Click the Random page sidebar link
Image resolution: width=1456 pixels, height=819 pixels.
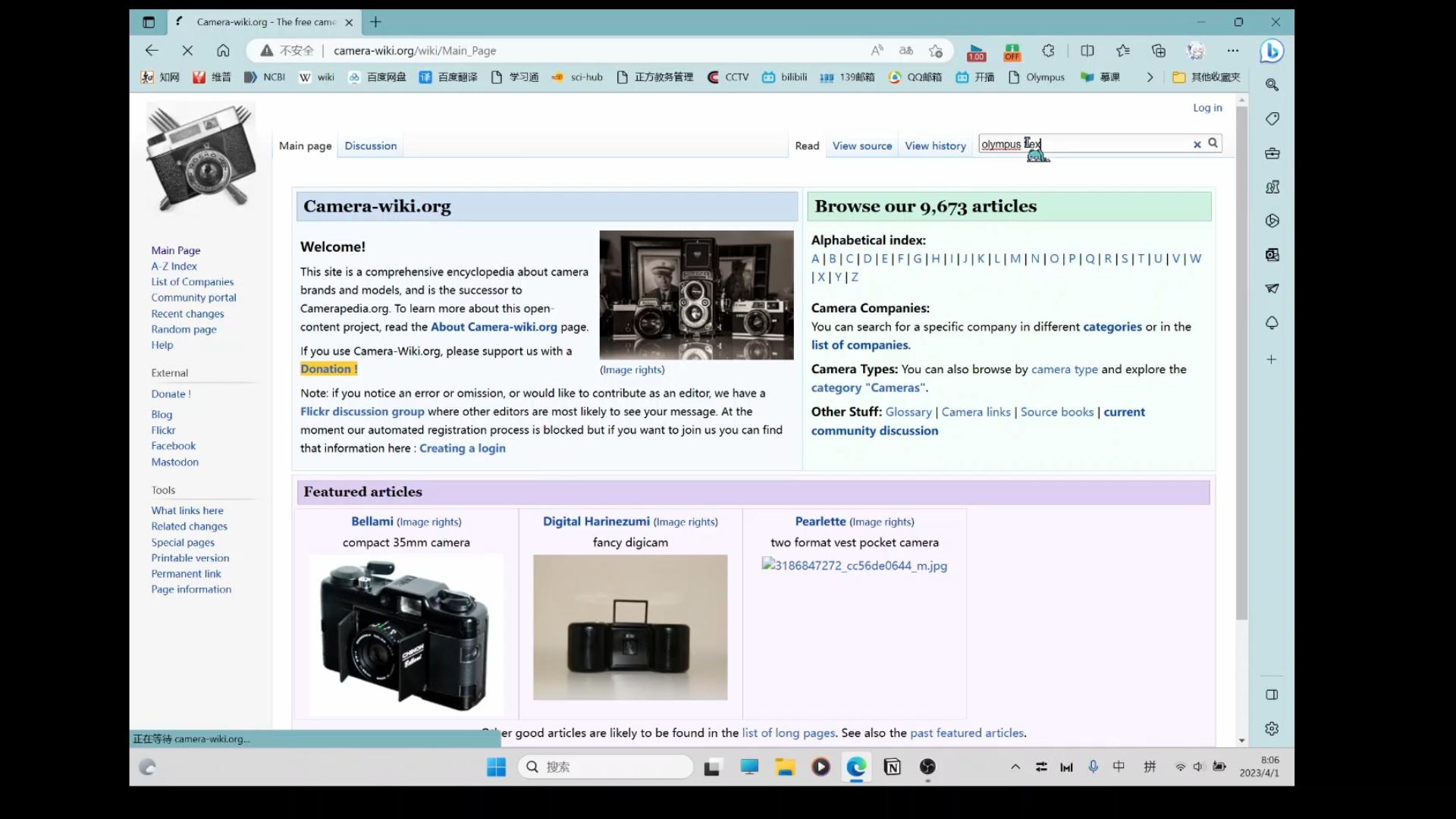click(184, 329)
